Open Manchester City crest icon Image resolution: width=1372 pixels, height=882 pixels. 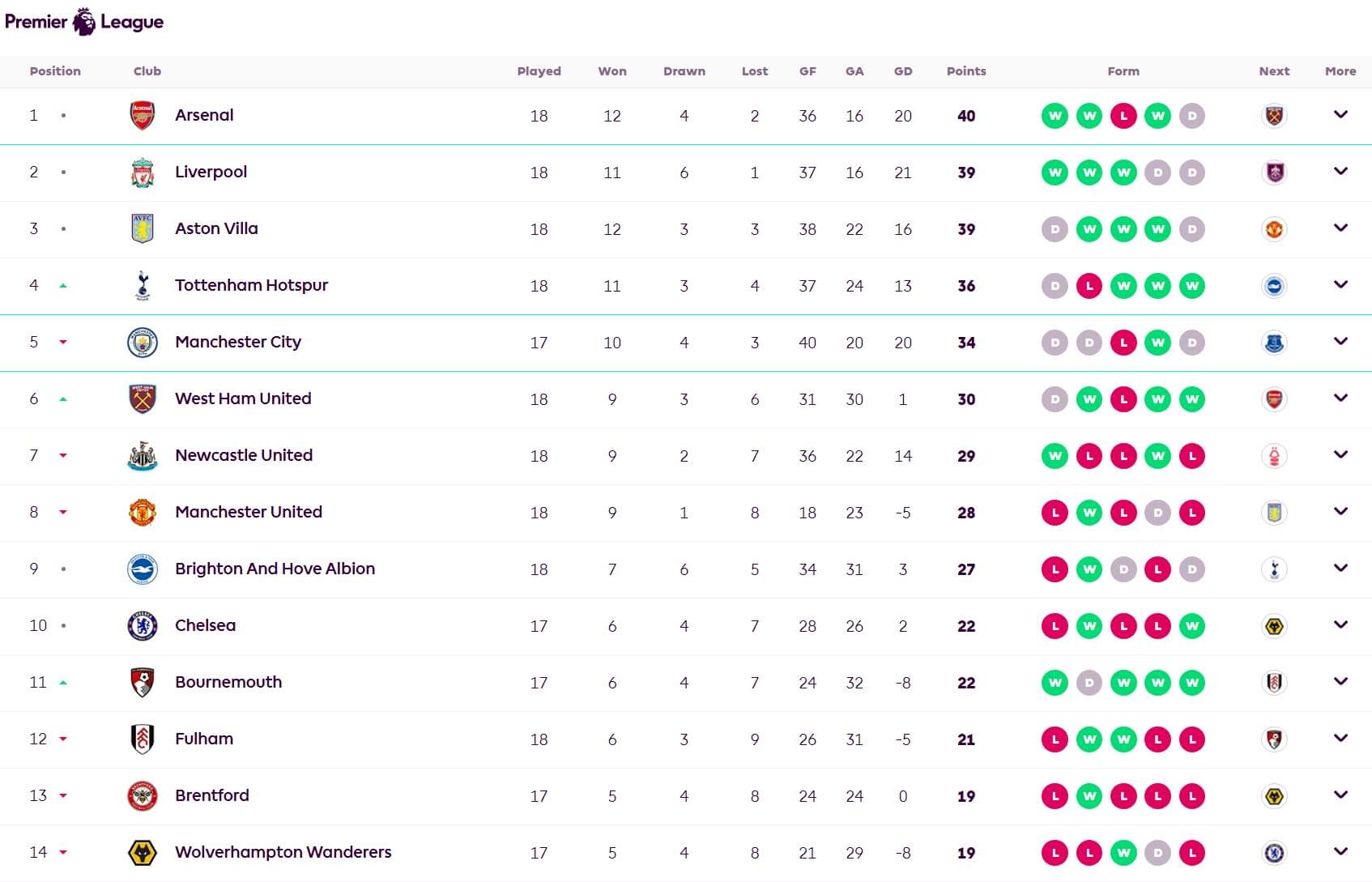[143, 343]
